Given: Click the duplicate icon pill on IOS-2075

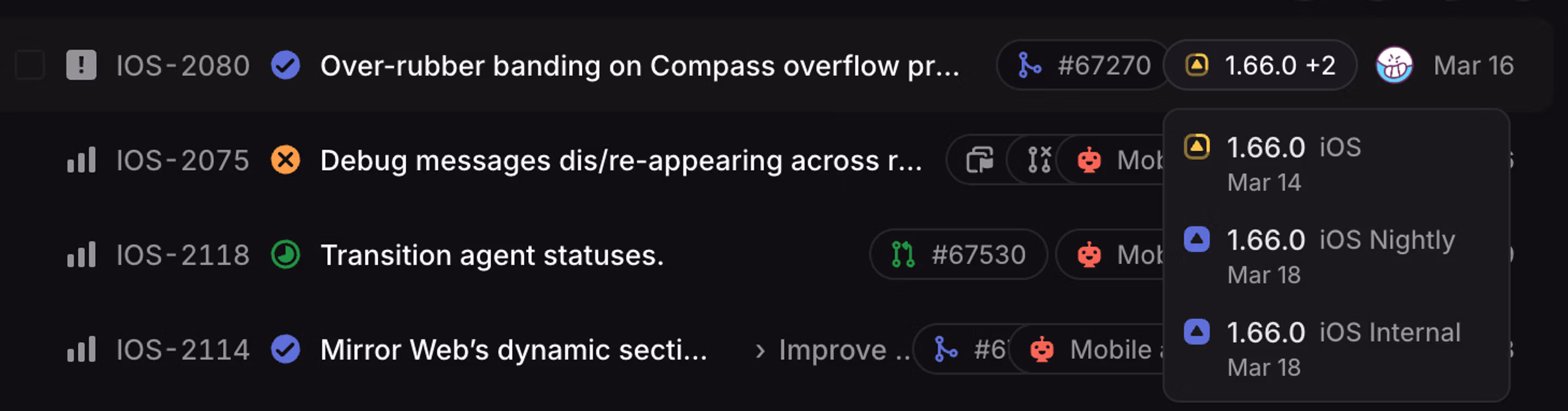Looking at the screenshot, I should tap(979, 160).
